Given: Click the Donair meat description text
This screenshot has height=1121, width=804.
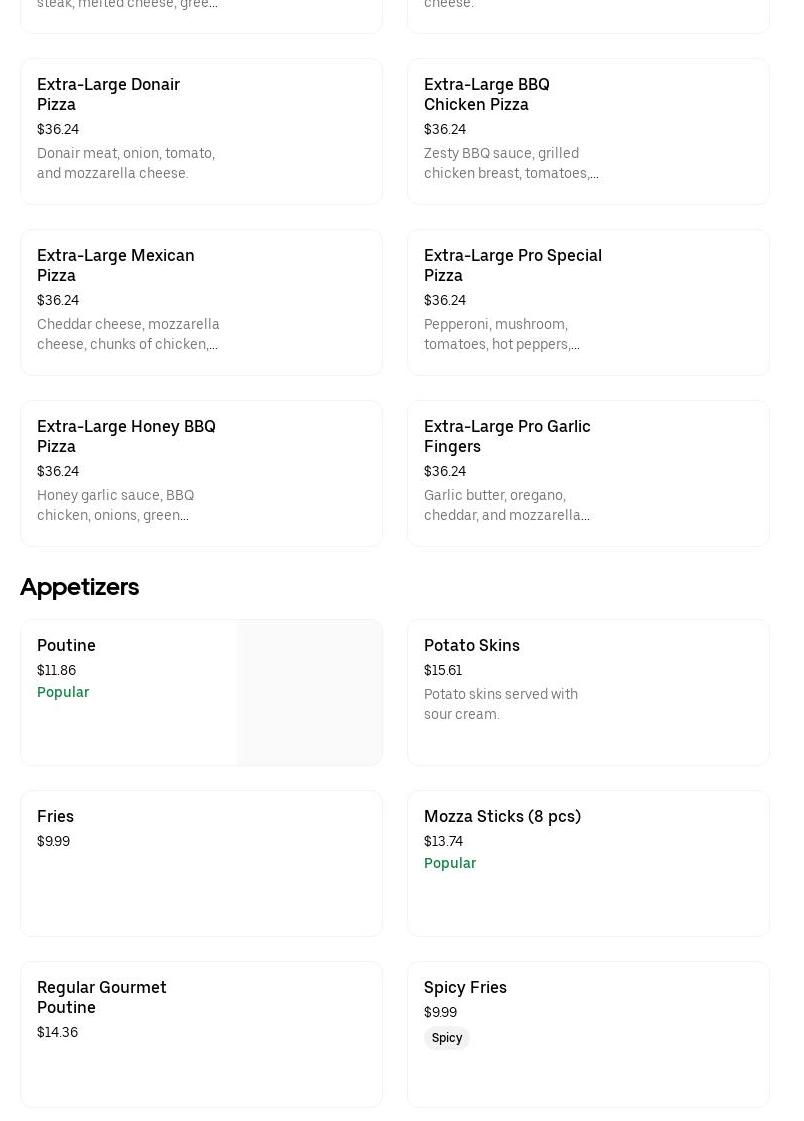Looking at the screenshot, I should [126, 163].
